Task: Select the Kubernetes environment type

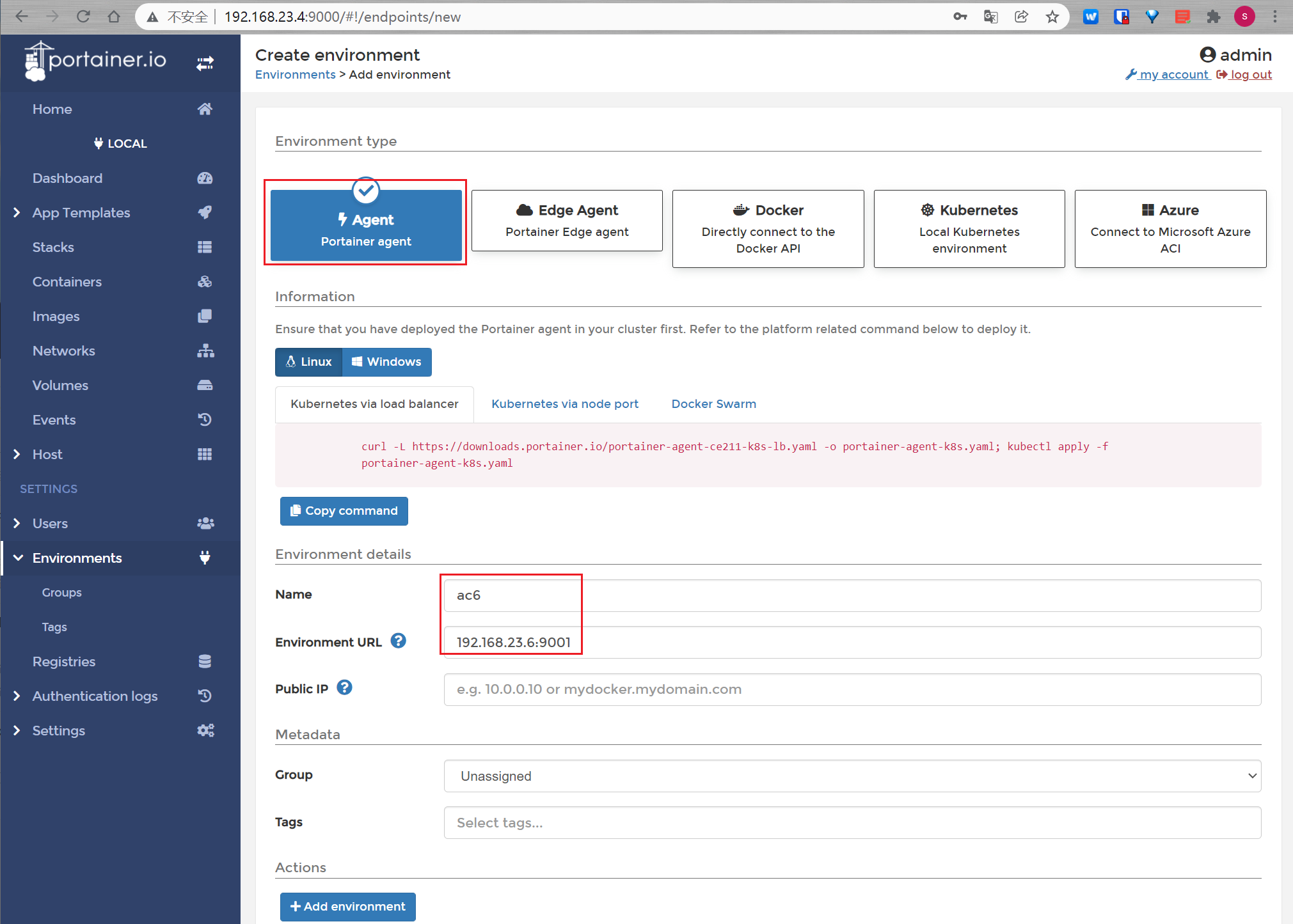Action: pos(969,229)
